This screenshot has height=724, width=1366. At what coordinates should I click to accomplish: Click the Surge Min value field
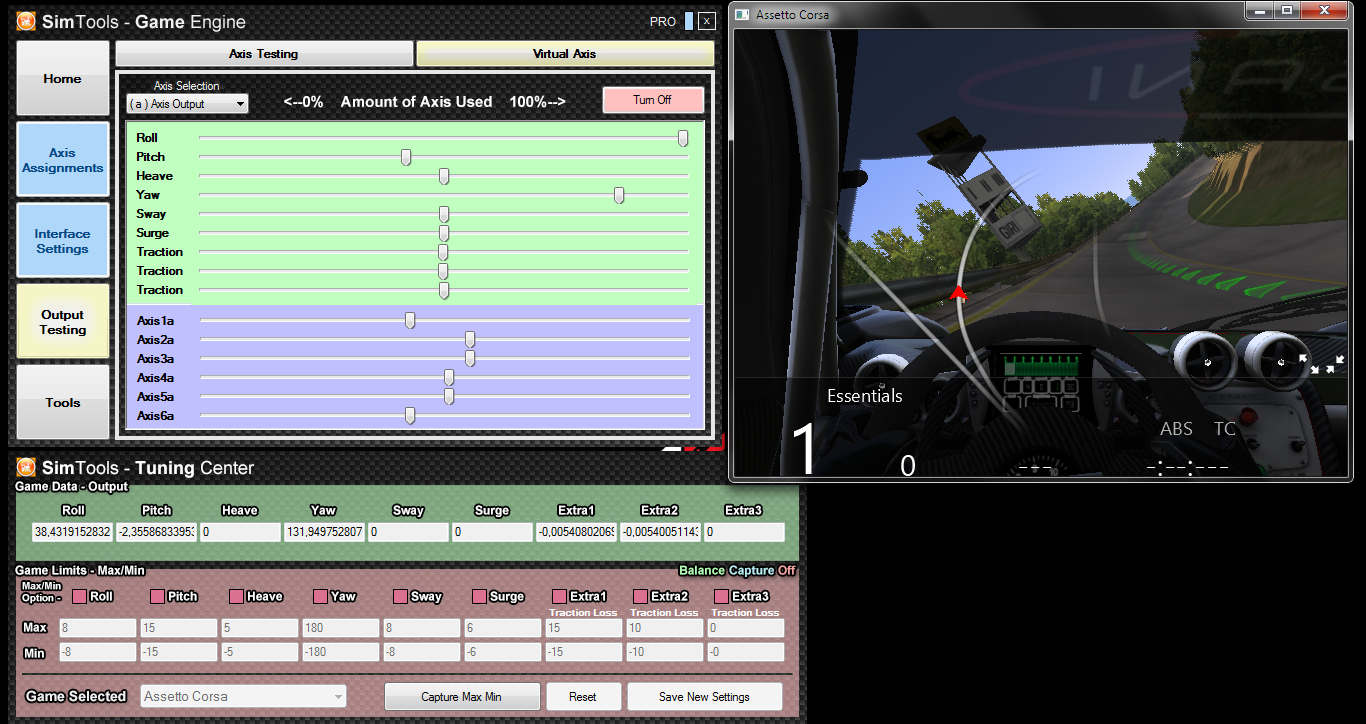coord(502,652)
